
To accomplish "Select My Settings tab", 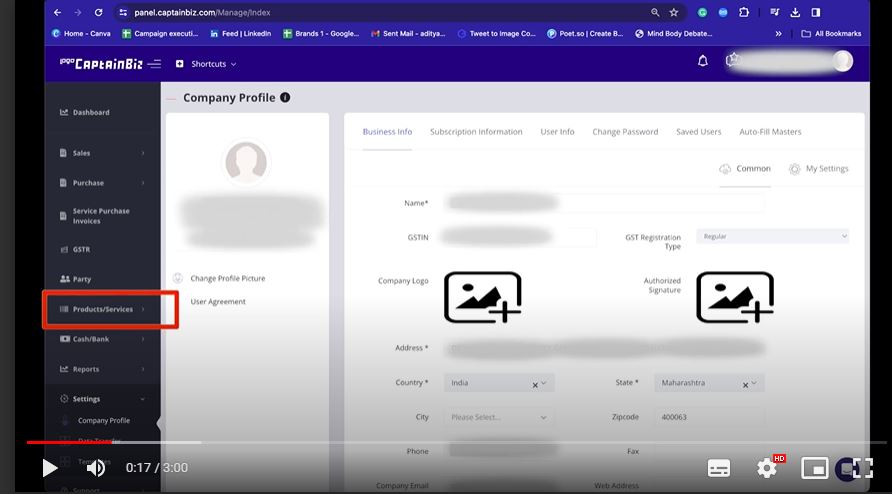I will pos(819,168).
